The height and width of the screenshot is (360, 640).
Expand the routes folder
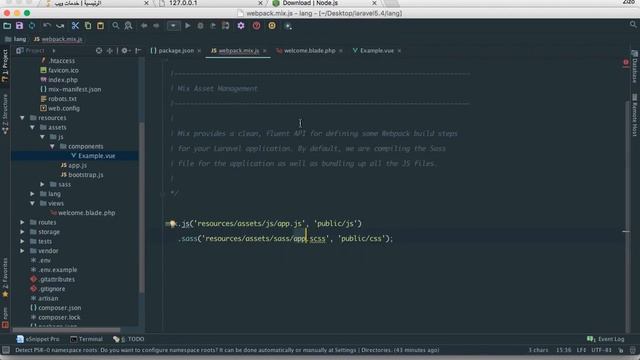22,222
